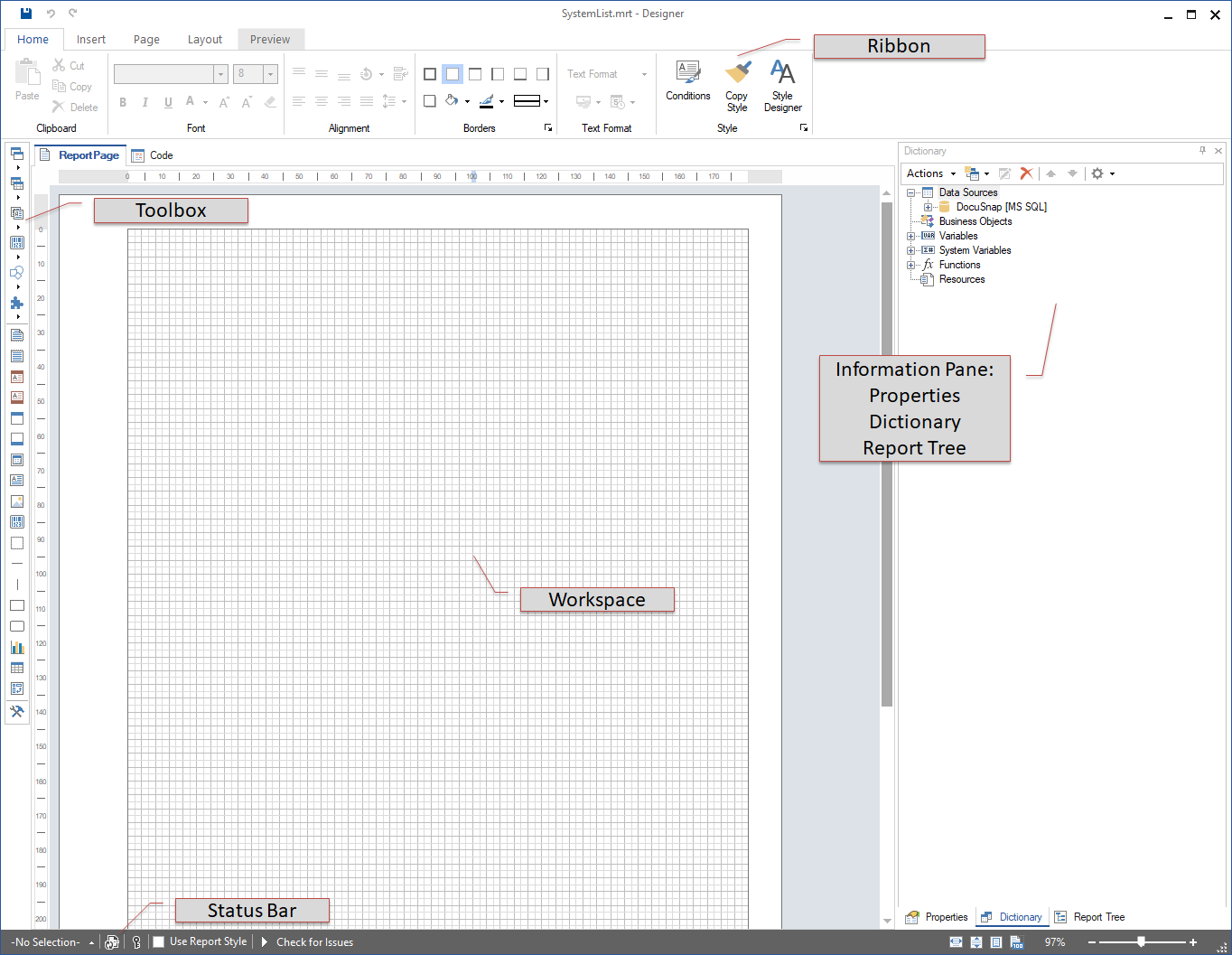This screenshot has width=1232, height=955.
Task: Open the Properties panel tab
Action: click(937, 917)
